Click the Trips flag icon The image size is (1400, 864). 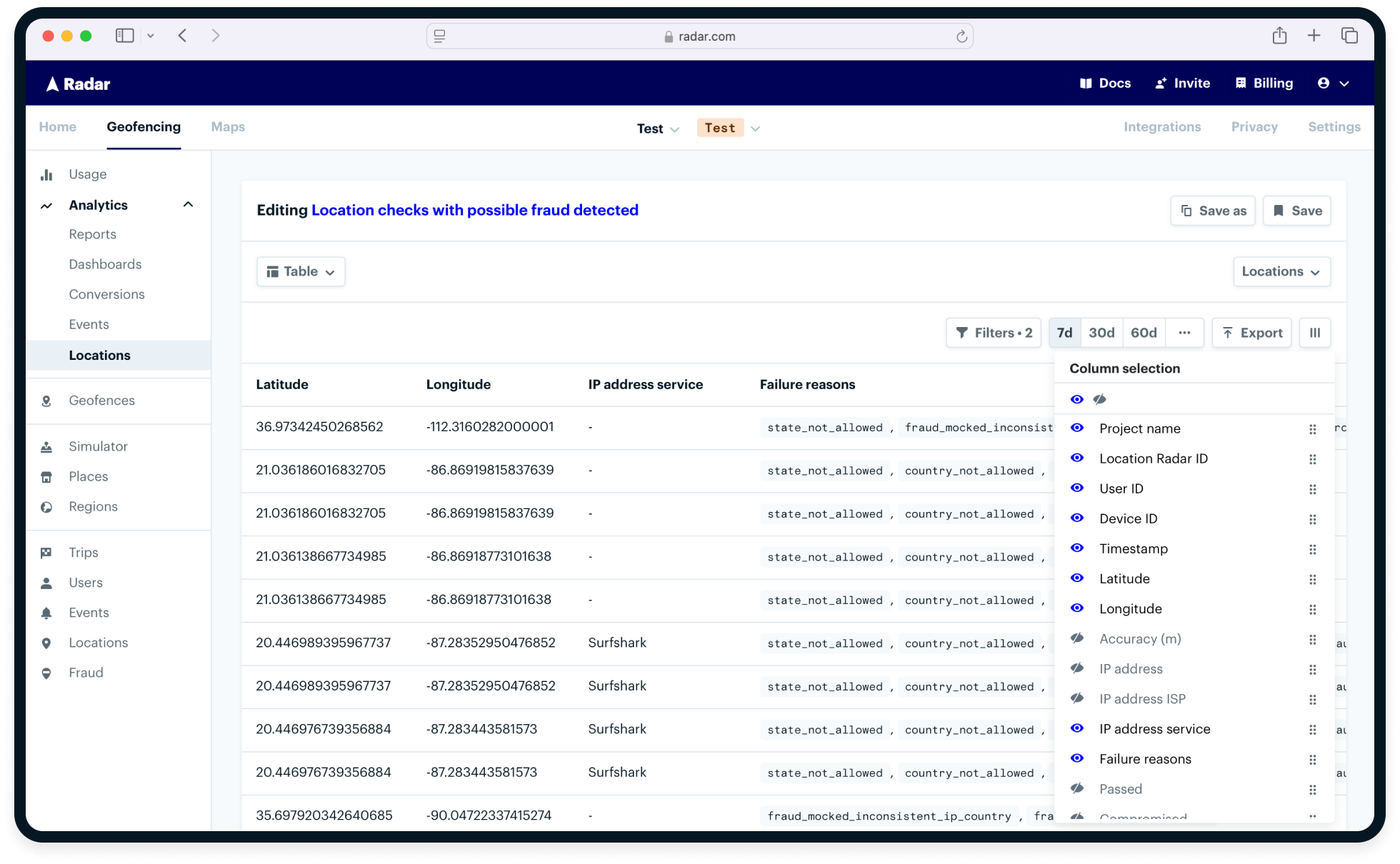47,553
